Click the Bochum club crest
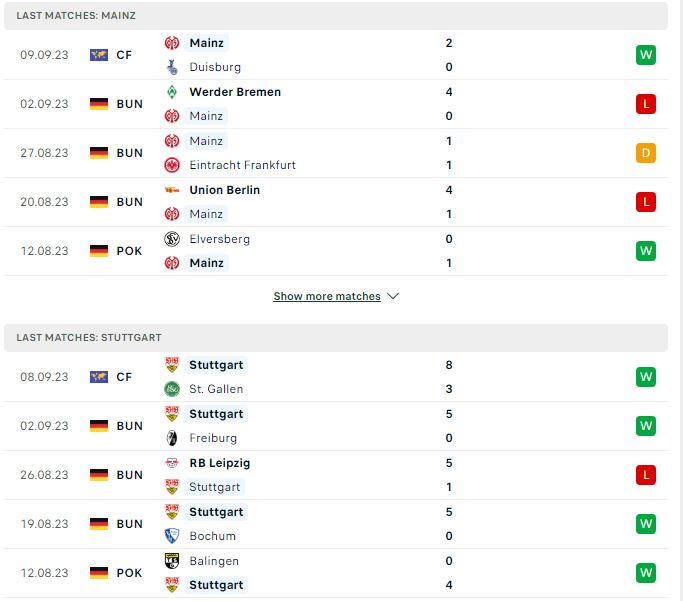The height and width of the screenshot is (601, 683). click(x=172, y=536)
